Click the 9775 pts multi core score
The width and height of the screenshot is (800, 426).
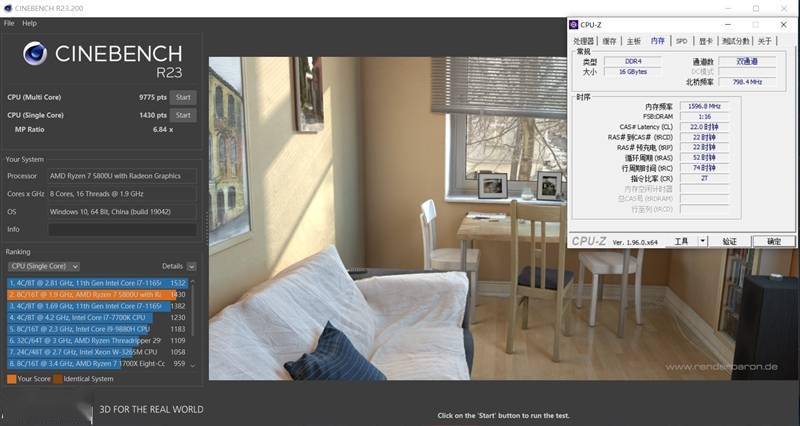point(153,97)
